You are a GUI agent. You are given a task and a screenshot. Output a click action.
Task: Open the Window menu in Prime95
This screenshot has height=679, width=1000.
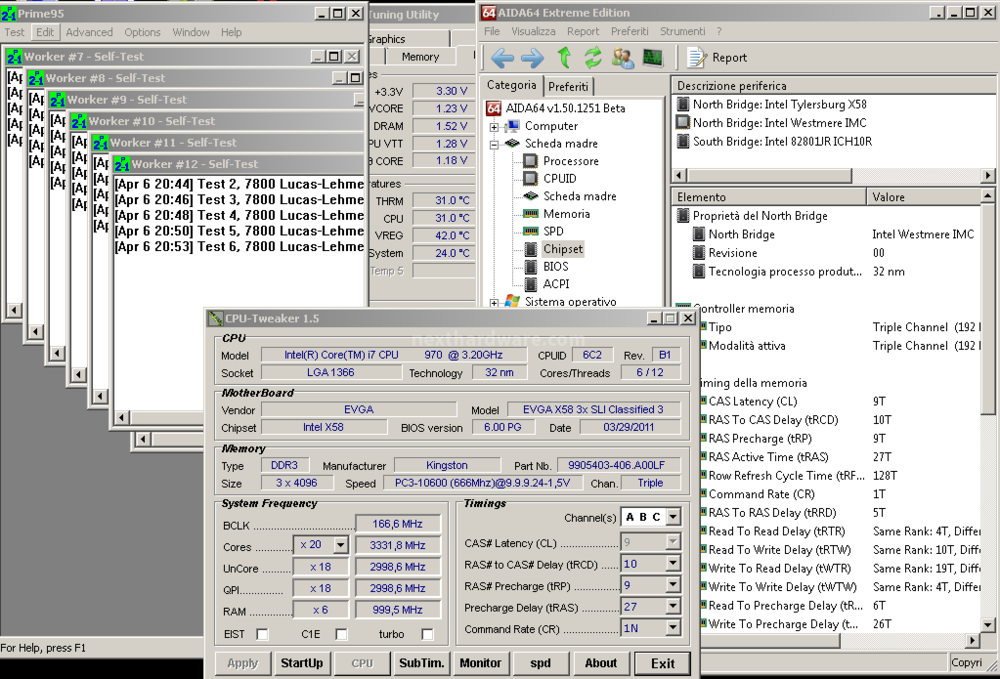(x=191, y=32)
